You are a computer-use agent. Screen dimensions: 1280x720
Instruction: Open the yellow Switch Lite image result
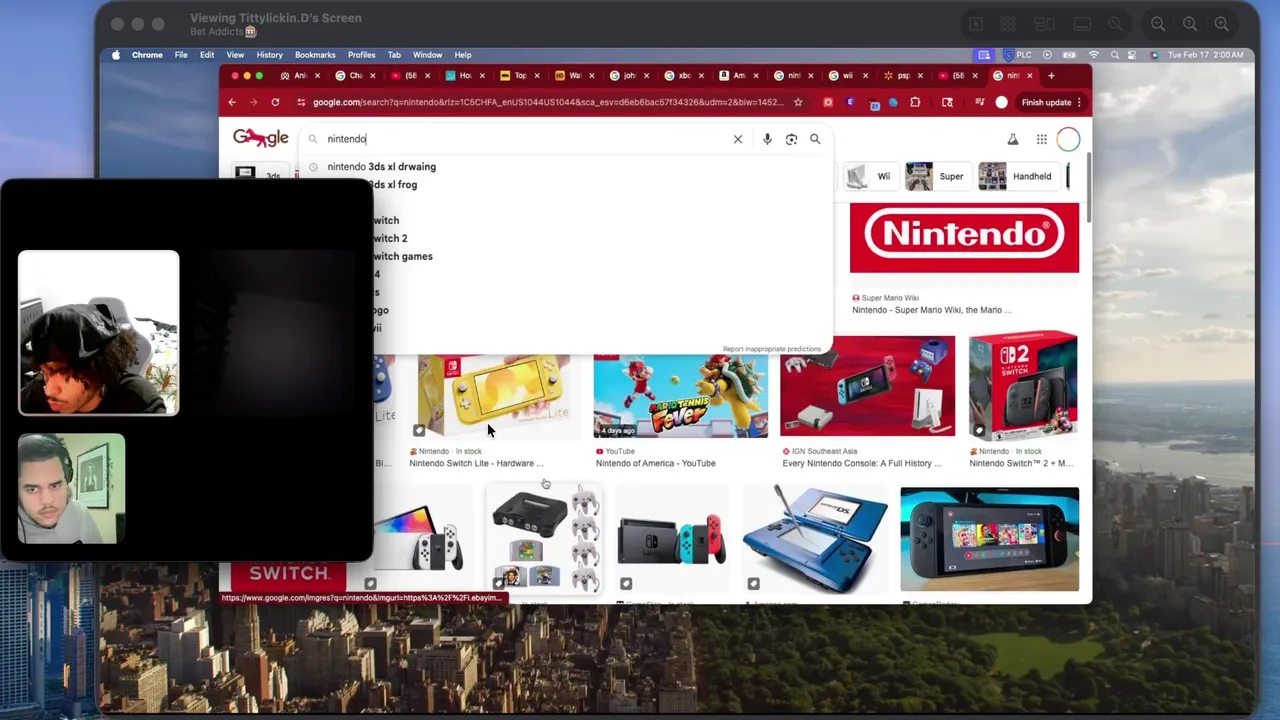[494, 396]
